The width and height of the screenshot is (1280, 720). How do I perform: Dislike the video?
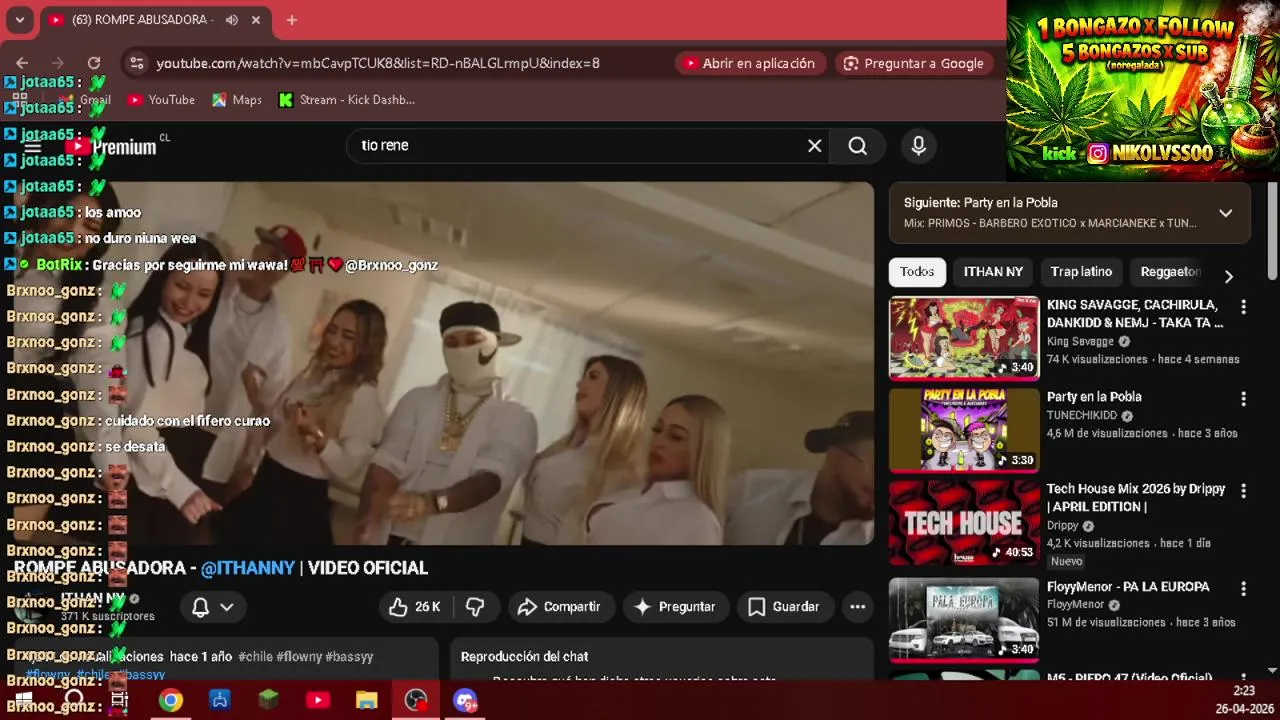tap(476, 607)
